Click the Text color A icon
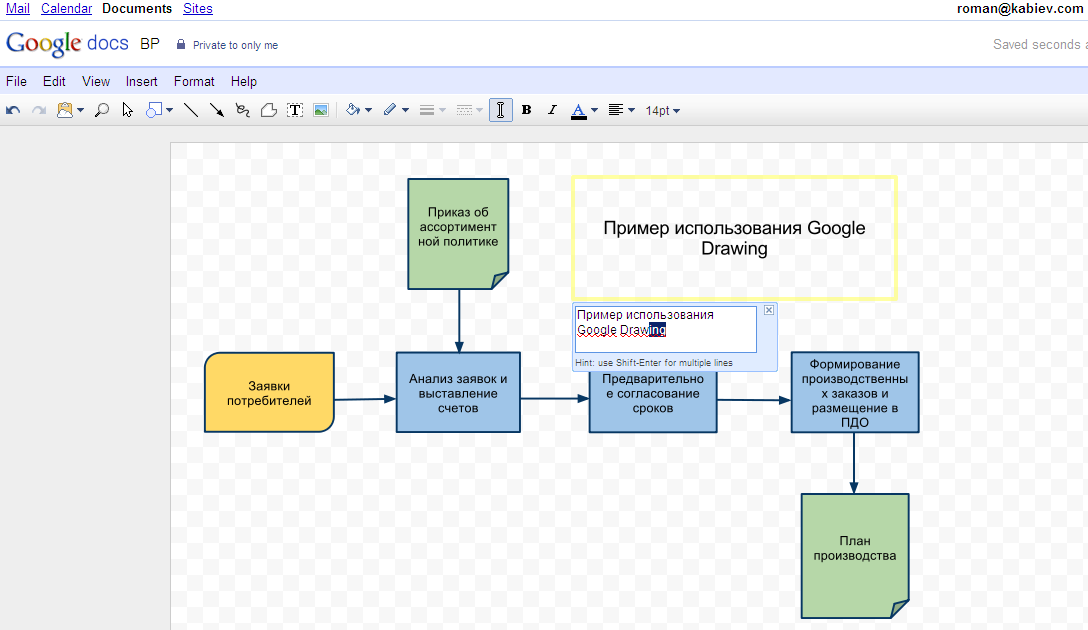The width and height of the screenshot is (1088, 630). coord(579,111)
